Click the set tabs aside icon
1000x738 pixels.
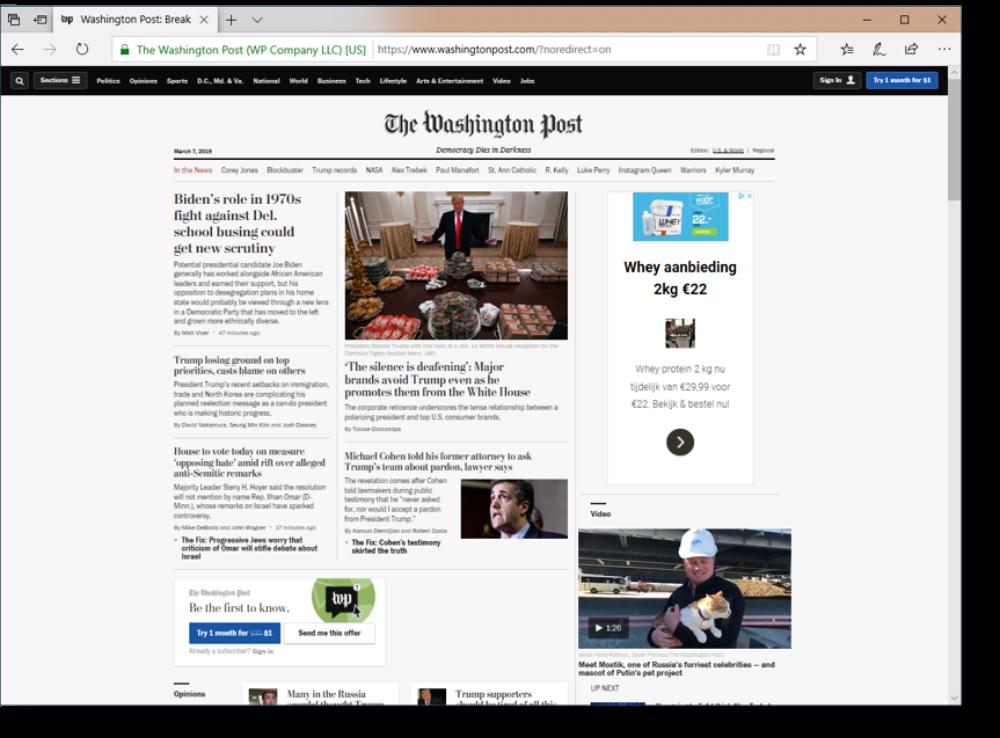[x=40, y=20]
